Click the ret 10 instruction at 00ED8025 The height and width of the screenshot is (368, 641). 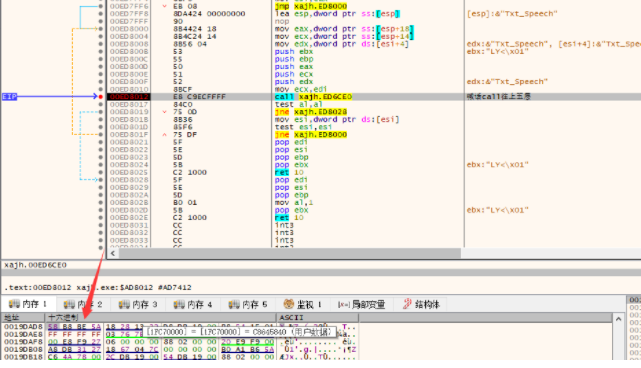289,172
